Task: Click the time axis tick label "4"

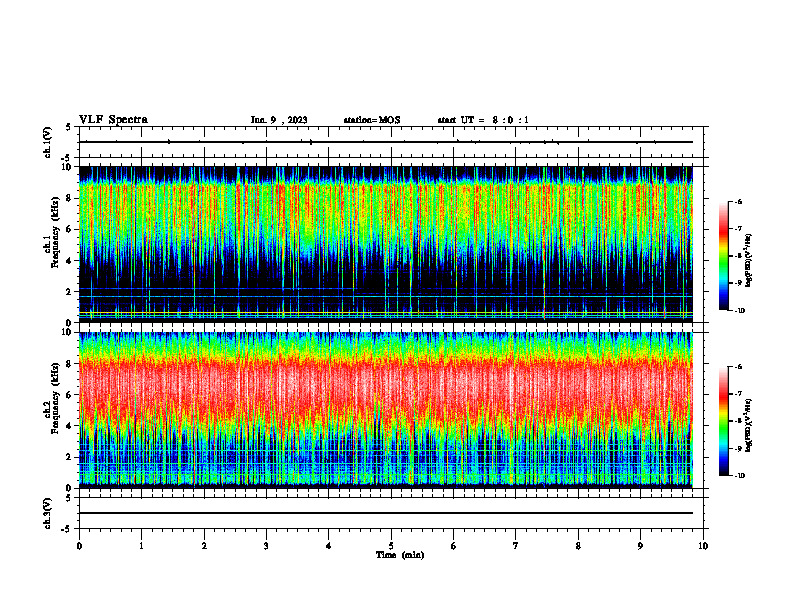Action: [x=329, y=546]
